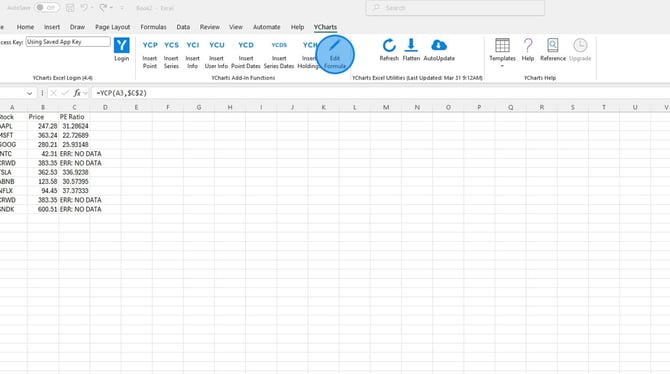
Task: Select the cell with price 94.45
Action: [43, 191]
